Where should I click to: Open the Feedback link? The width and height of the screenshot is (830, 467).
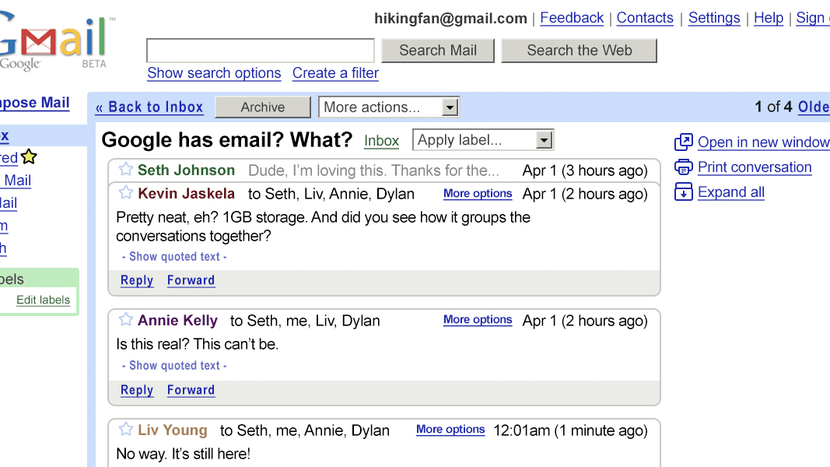tap(572, 18)
